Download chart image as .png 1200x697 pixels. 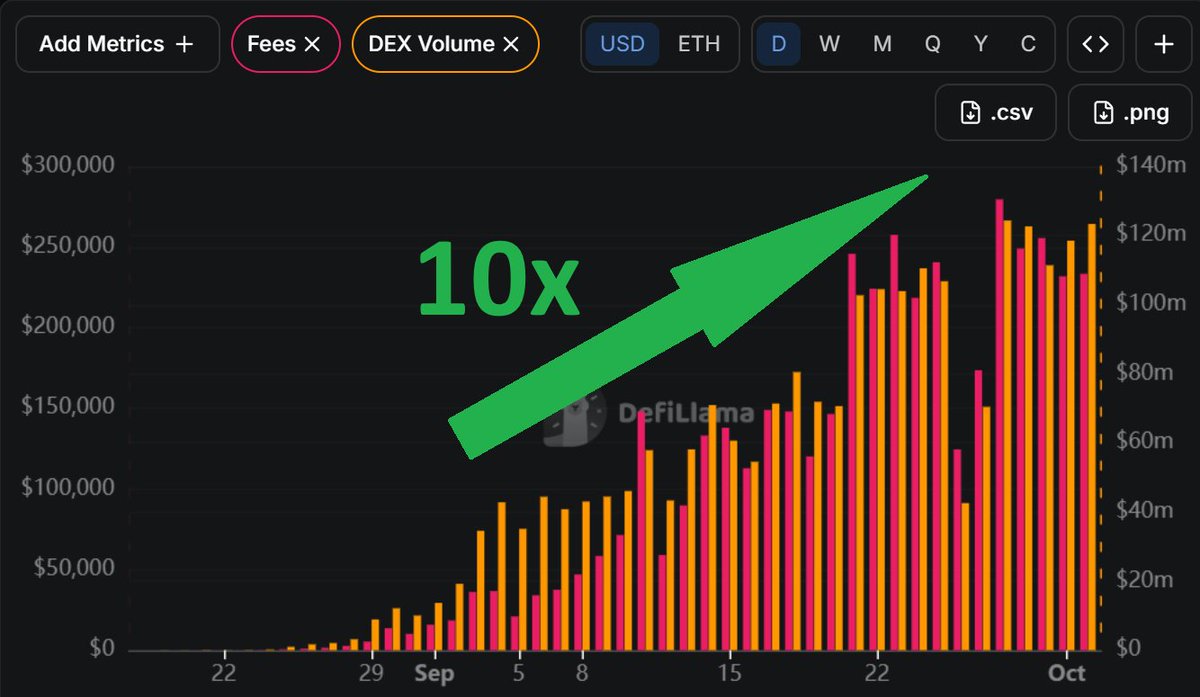1130,112
